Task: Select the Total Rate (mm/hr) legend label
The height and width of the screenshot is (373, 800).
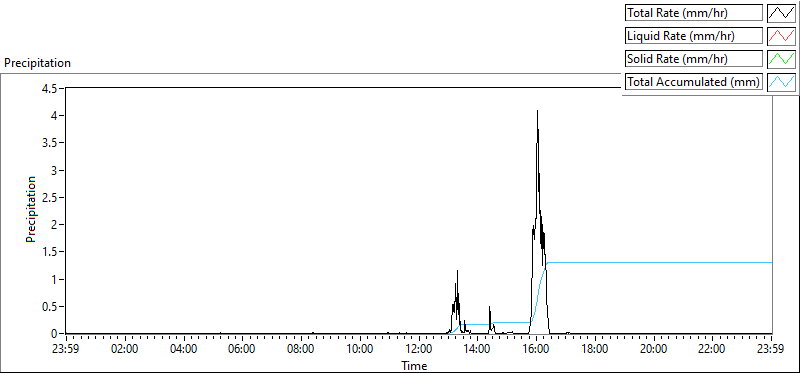Action: click(x=694, y=13)
